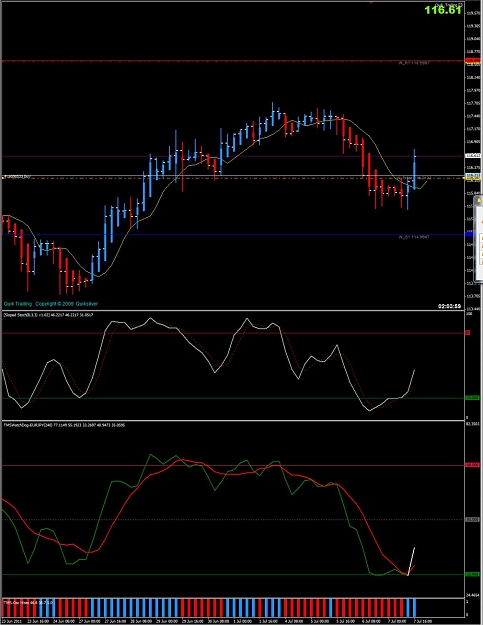This screenshot has height=625, width=483.
Task: Click the dotted midline in TMSWatchDog pane
Action: [x=232, y=519]
